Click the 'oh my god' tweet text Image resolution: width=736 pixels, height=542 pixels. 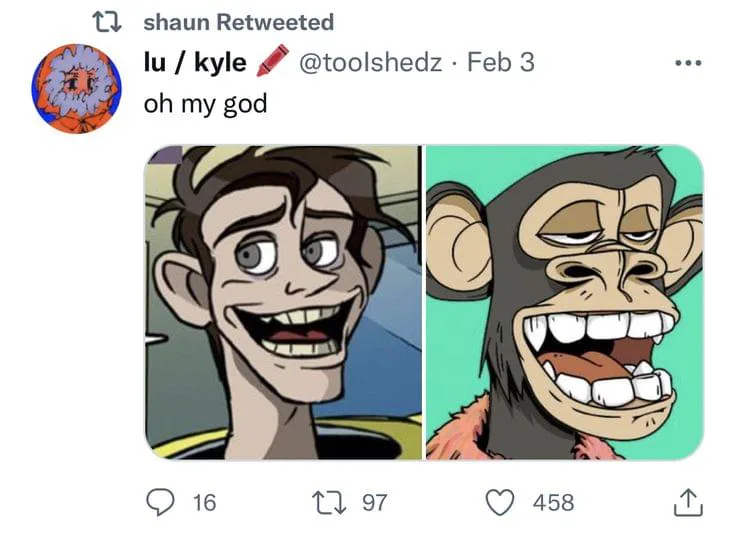[x=205, y=103]
